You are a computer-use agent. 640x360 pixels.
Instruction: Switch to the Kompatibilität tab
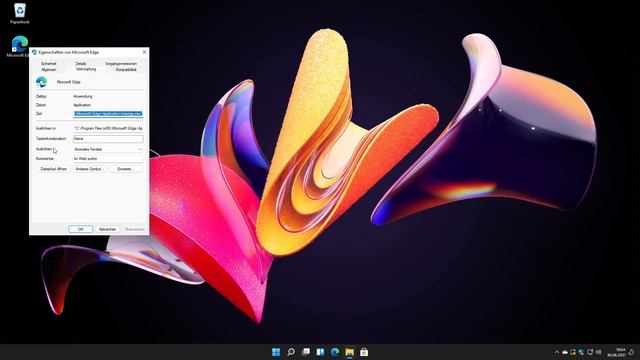click(126, 70)
